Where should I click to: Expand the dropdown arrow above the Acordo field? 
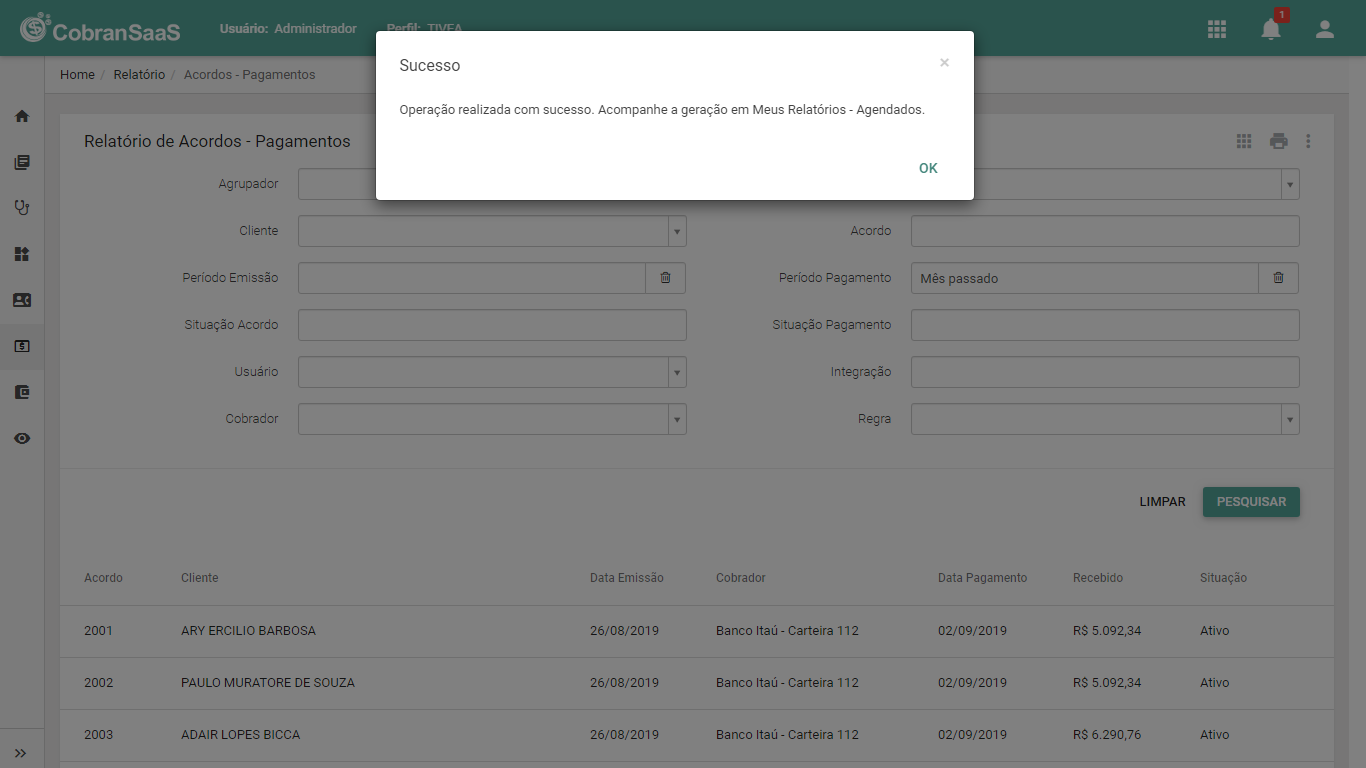click(1290, 184)
